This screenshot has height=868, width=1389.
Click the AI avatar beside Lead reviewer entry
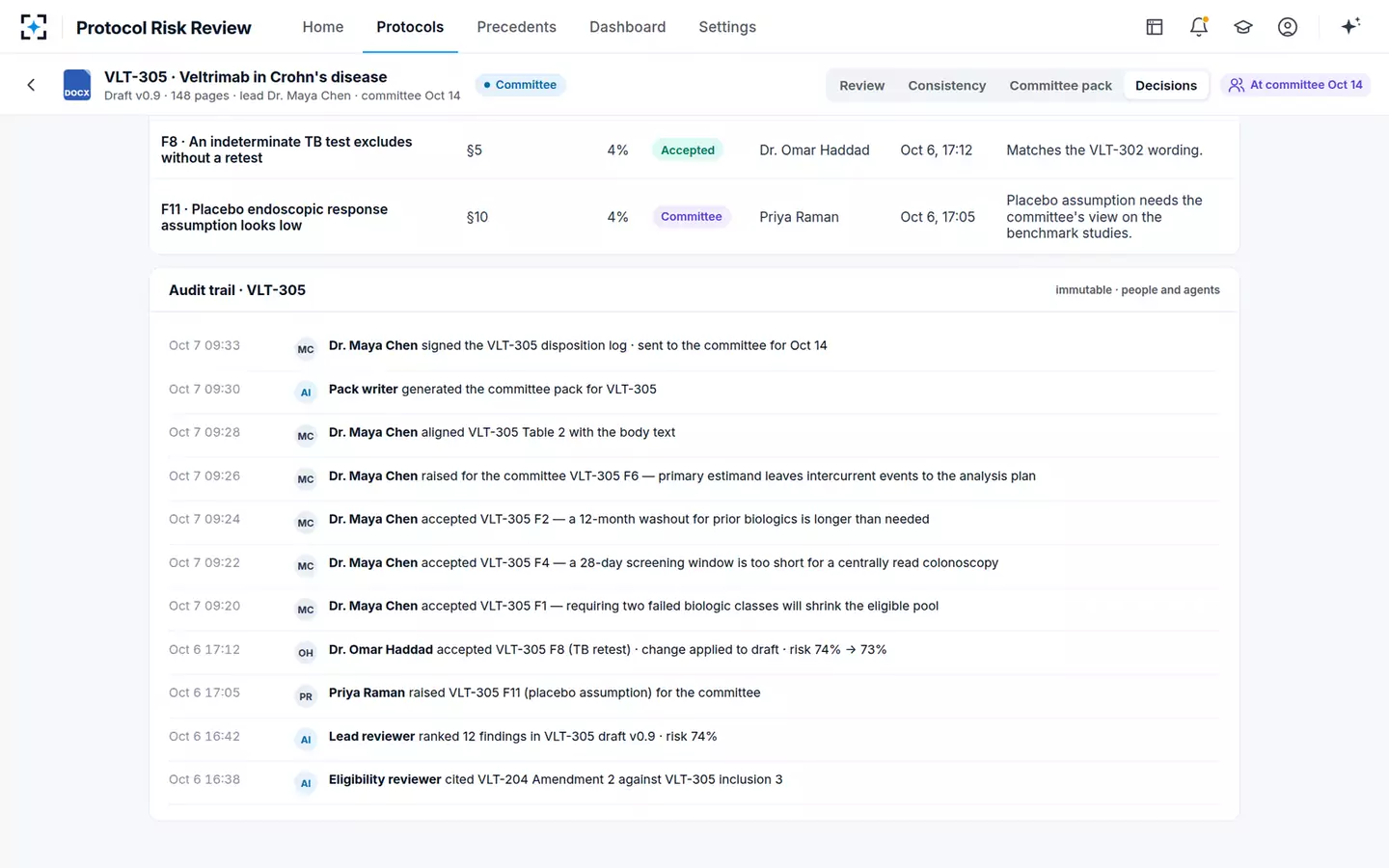[306, 740]
